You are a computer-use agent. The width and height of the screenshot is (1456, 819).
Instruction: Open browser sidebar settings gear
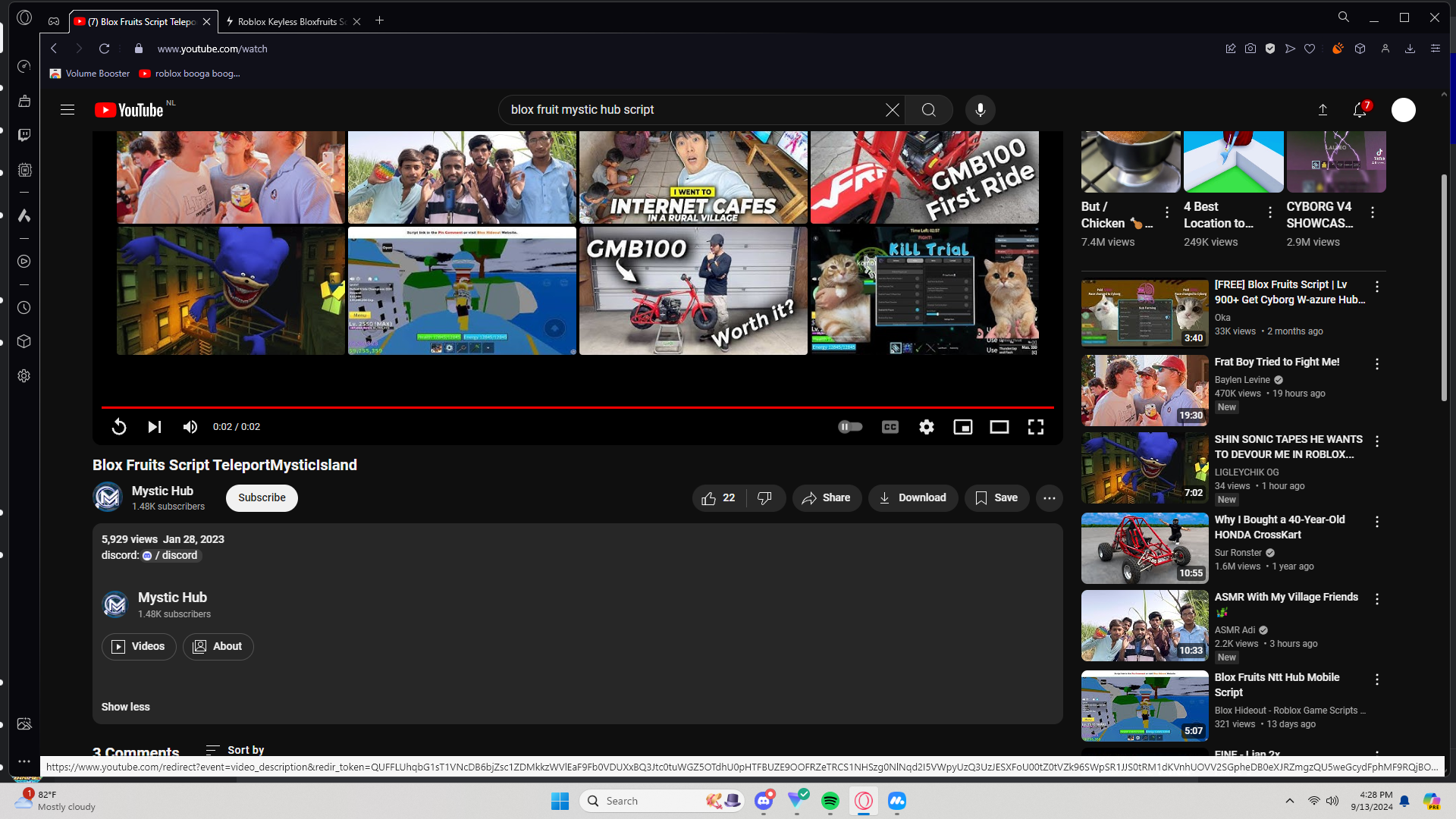[x=24, y=376]
